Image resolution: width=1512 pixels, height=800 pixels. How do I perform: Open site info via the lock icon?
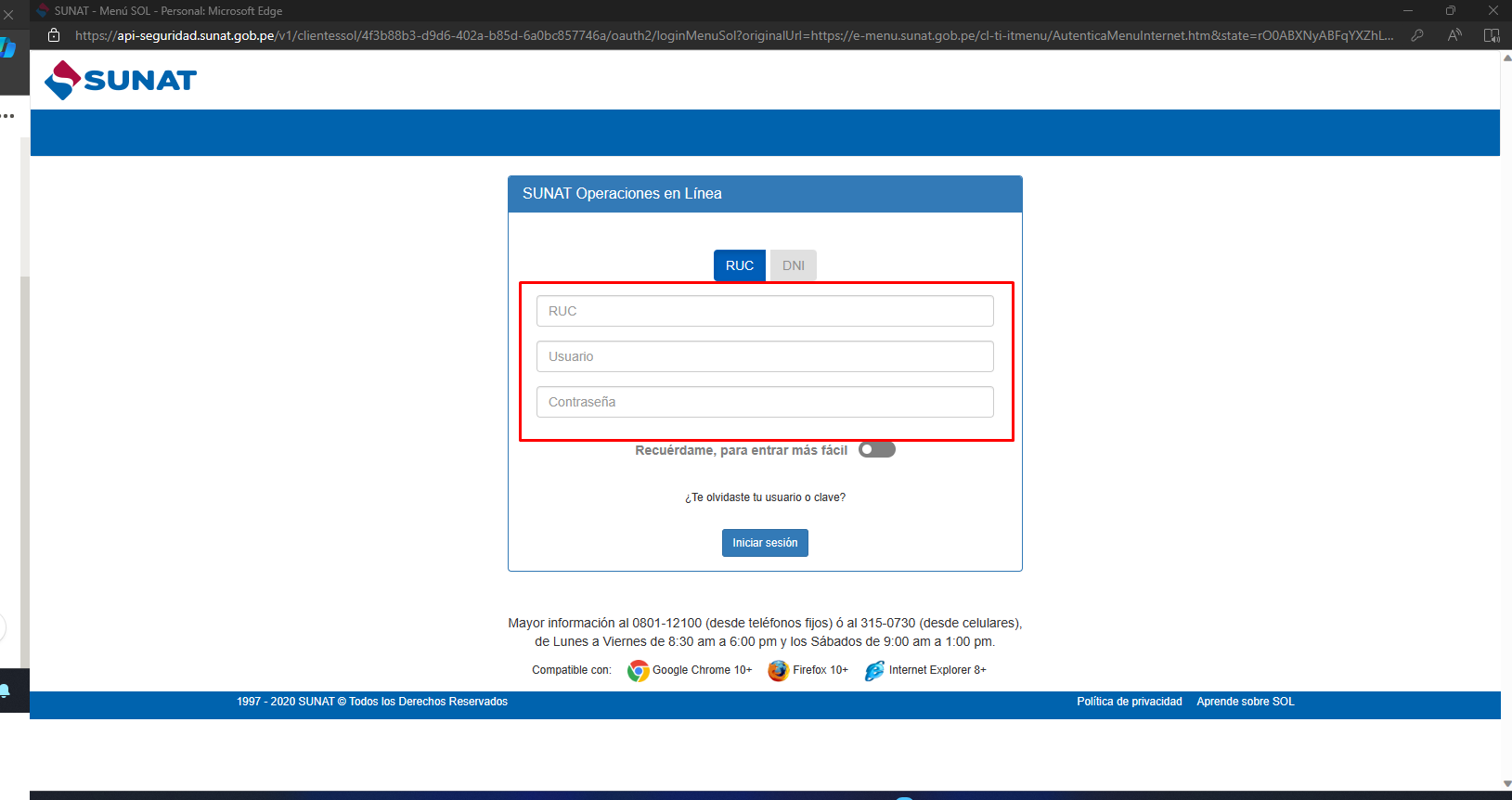pos(54,35)
